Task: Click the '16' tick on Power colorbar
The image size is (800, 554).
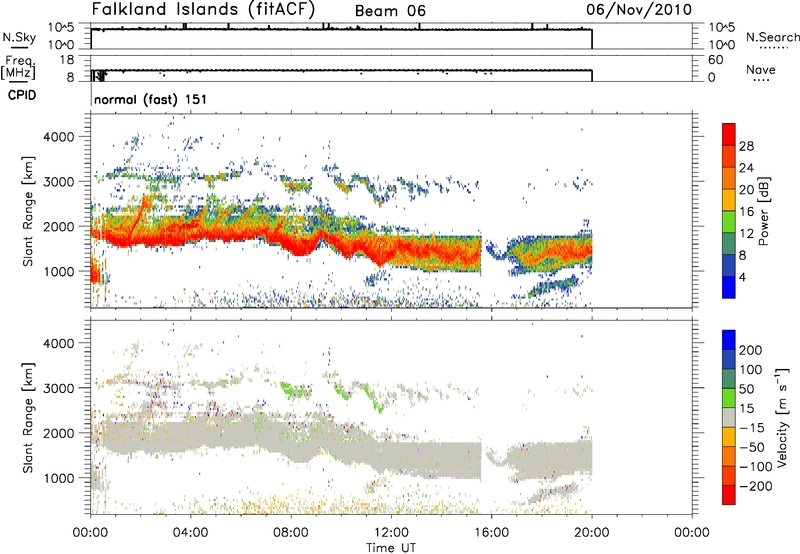Action: coord(746,212)
